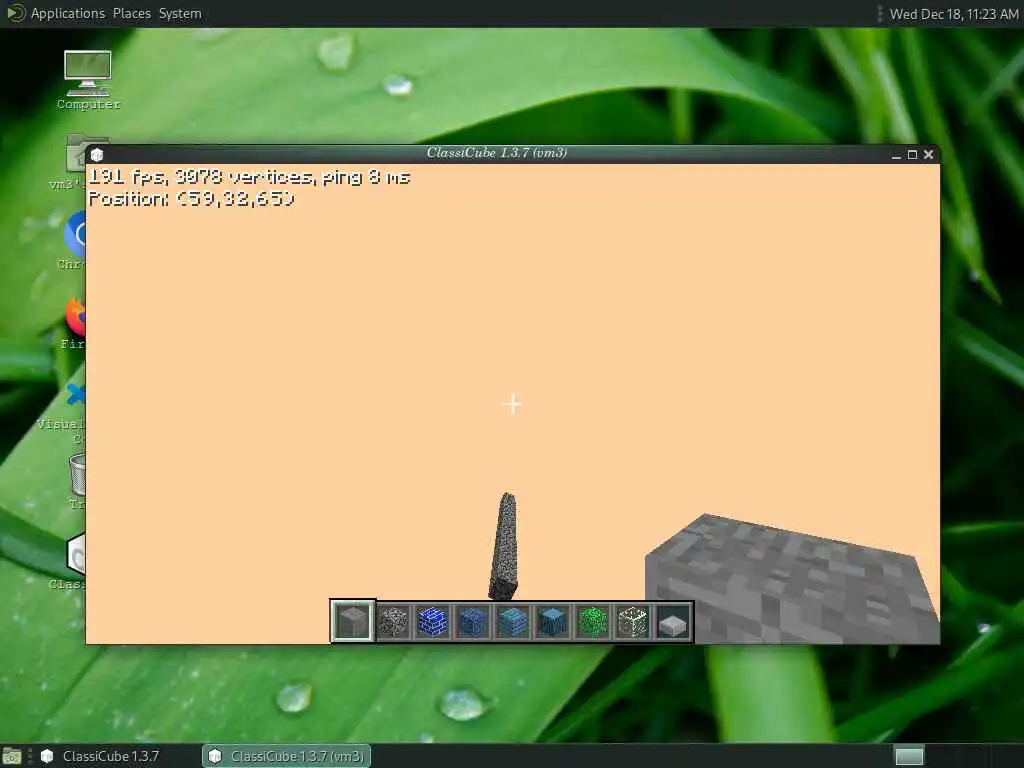Click the fps and vertices status text
1024x768 pixels.
(249, 177)
